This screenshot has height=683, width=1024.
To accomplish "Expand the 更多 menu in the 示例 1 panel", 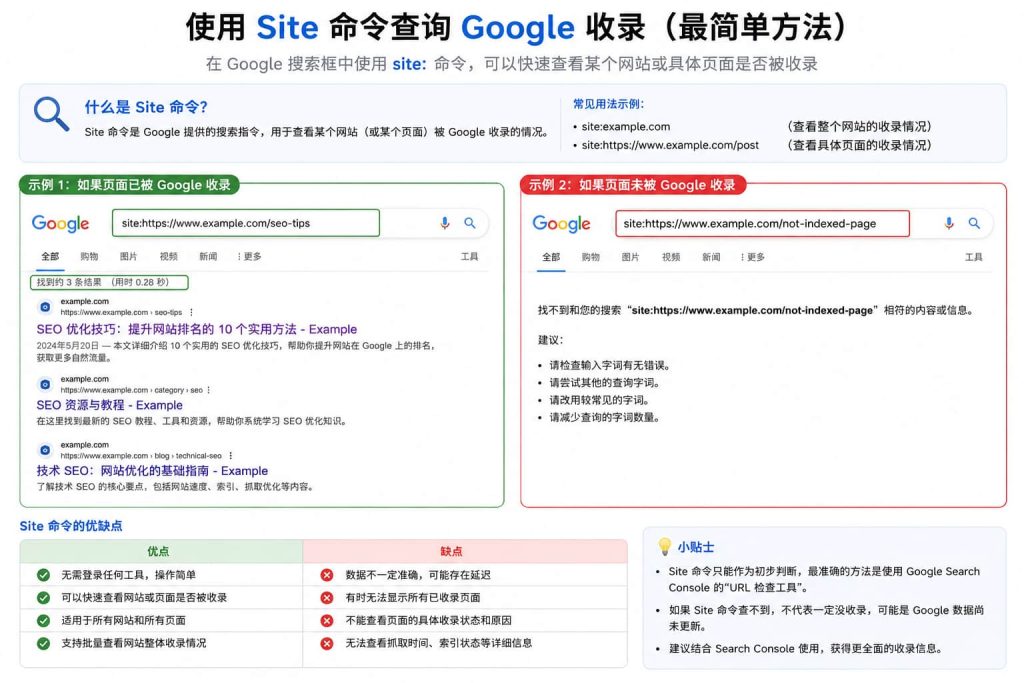I will (249, 257).
